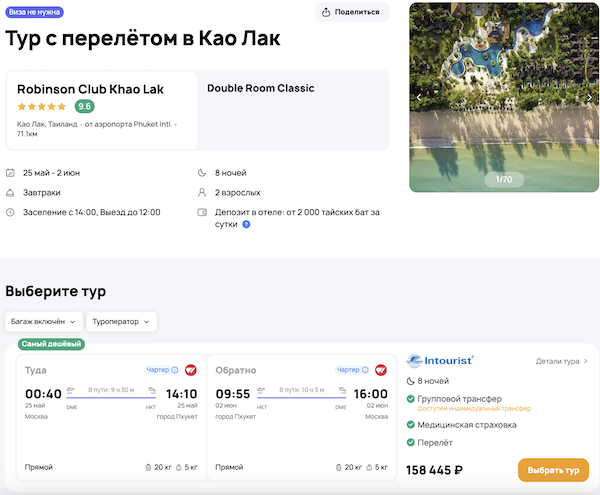Click the info icon next to outbound Чартер
Image resolution: width=600 pixels, height=495 pixels.
click(175, 370)
